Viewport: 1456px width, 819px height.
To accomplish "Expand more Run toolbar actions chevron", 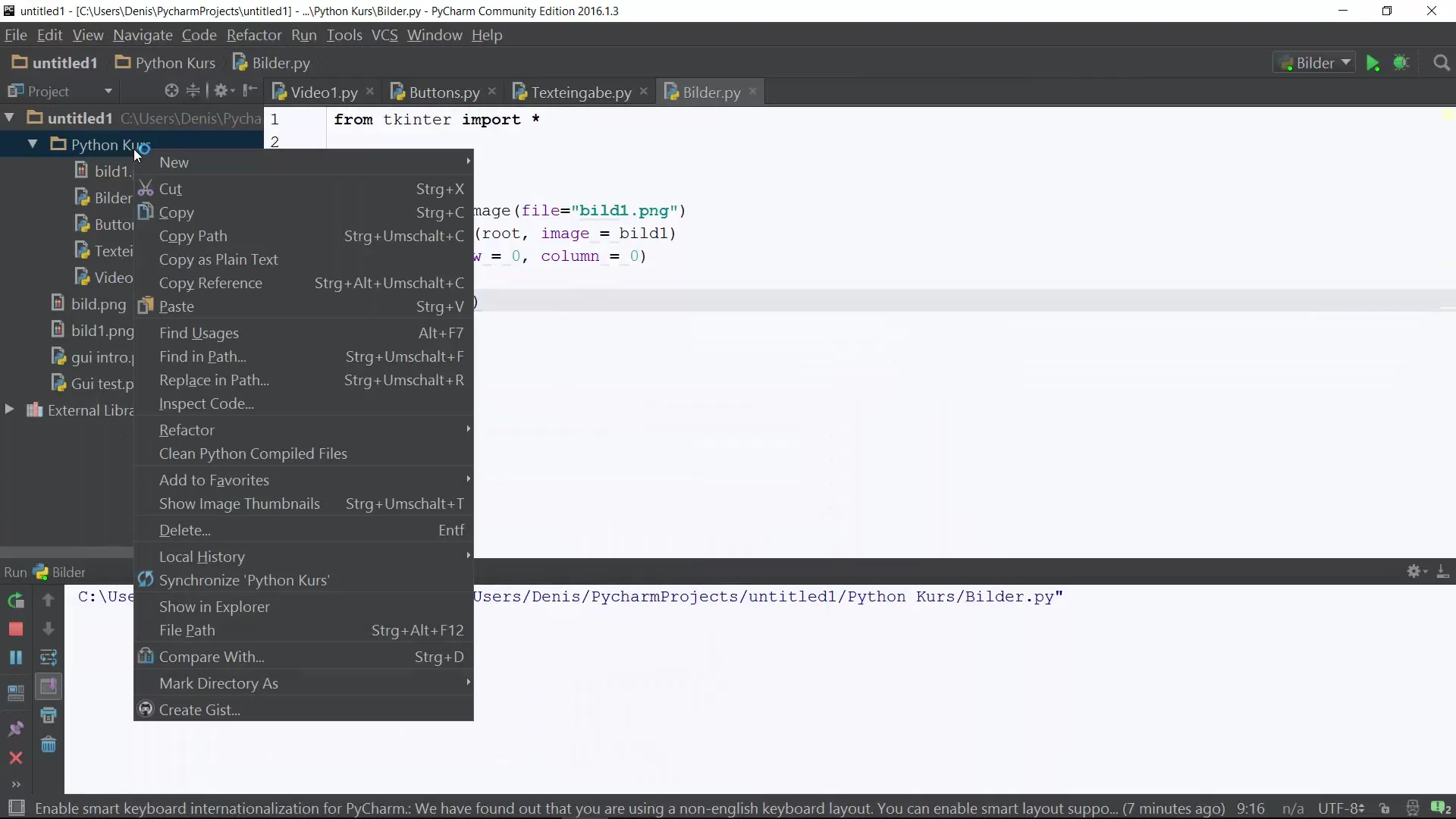I will pos(16,784).
